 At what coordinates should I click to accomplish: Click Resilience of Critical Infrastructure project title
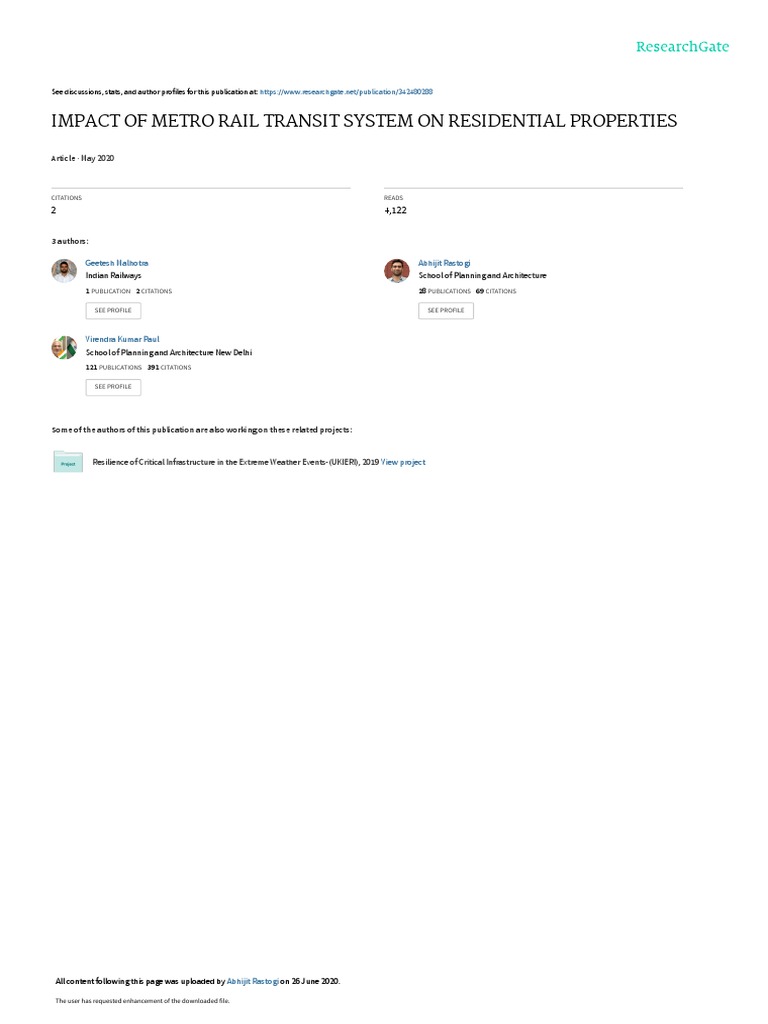[x=236, y=462]
